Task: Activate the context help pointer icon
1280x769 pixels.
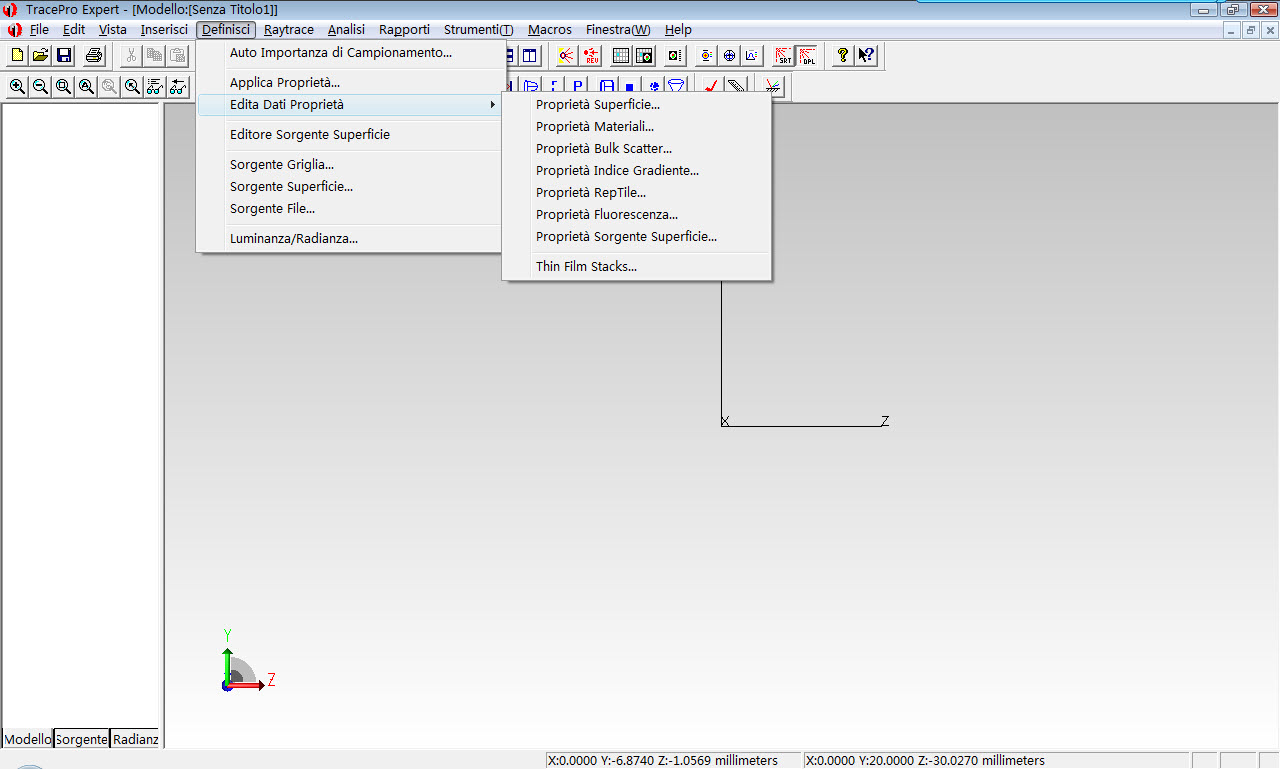Action: [x=866, y=55]
